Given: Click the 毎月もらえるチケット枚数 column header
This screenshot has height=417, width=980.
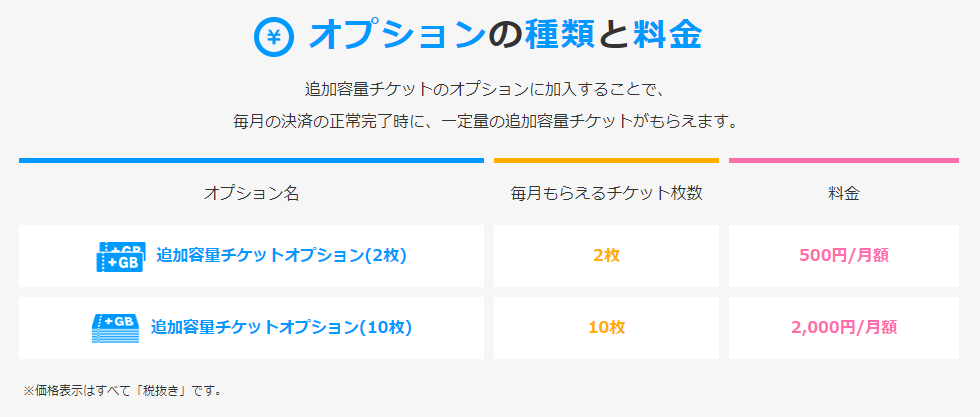Looking at the screenshot, I should pos(606,194).
